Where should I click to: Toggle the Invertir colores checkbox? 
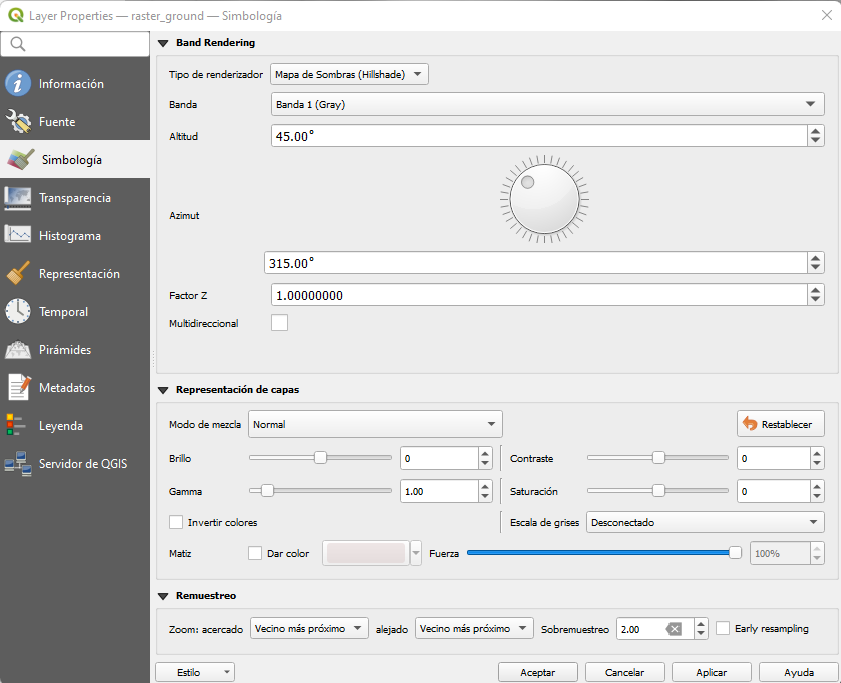177,522
